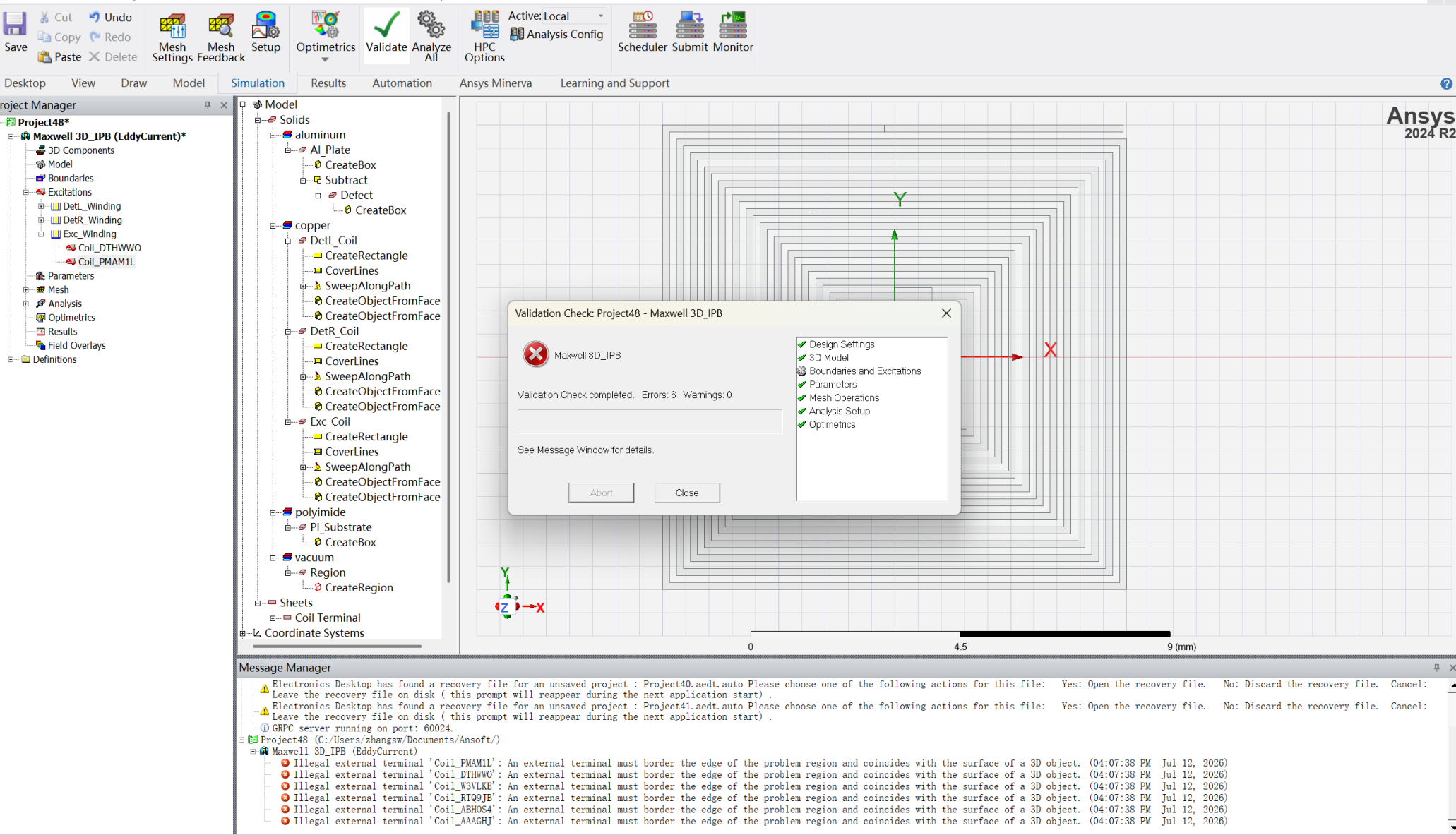Switch to the Results ribbon tab

(328, 83)
